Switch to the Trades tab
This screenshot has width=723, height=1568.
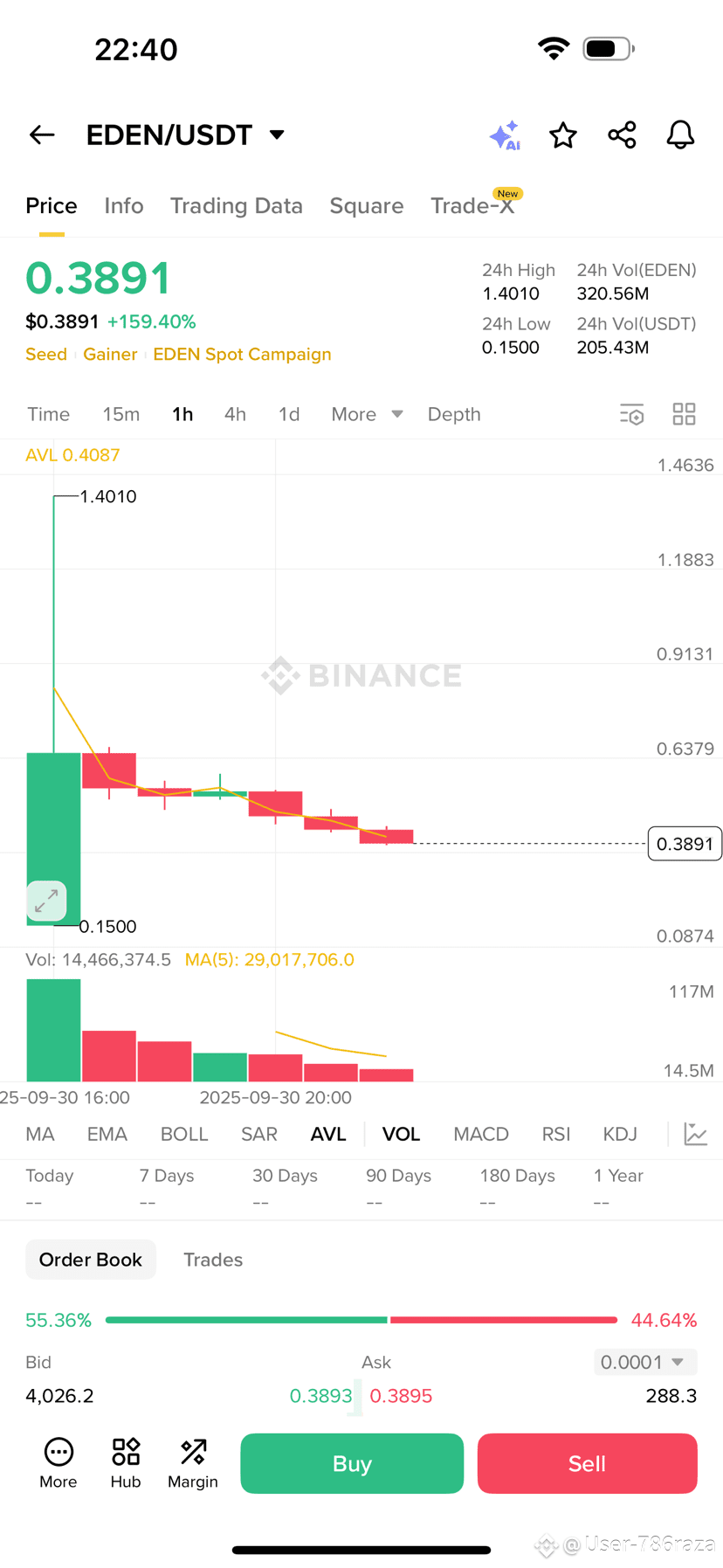tap(213, 1260)
